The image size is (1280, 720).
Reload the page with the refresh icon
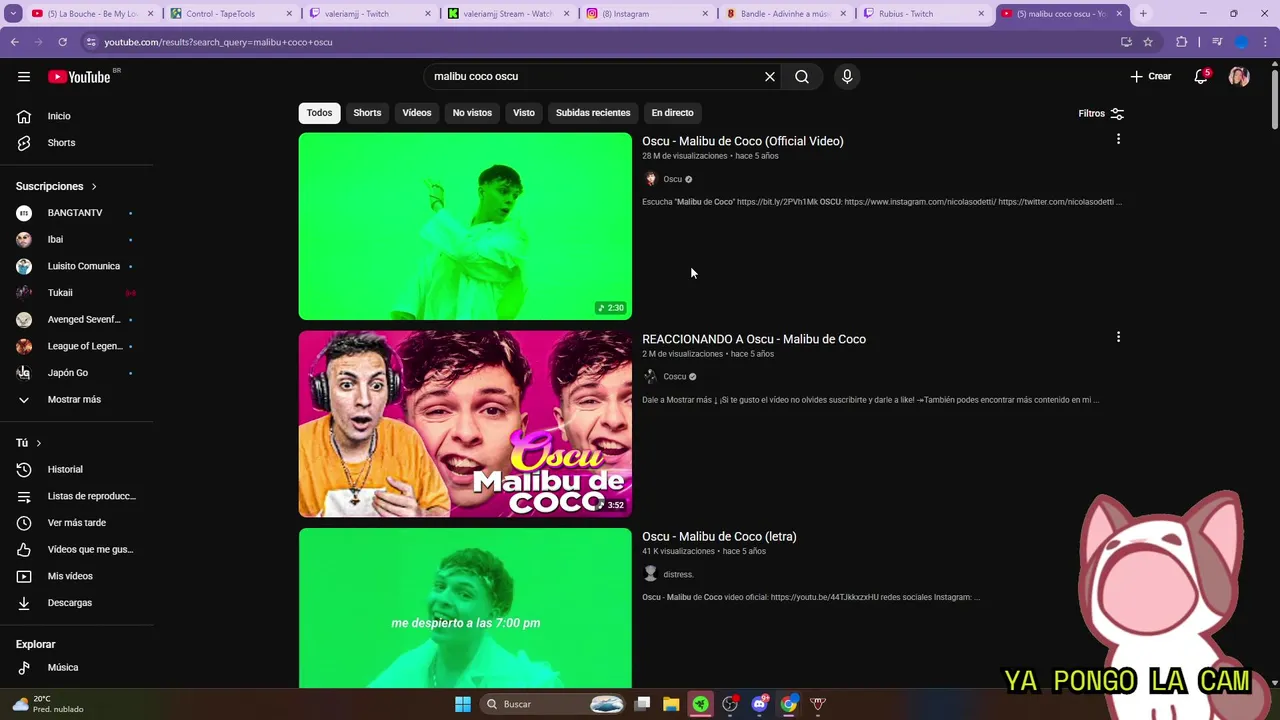[62, 42]
